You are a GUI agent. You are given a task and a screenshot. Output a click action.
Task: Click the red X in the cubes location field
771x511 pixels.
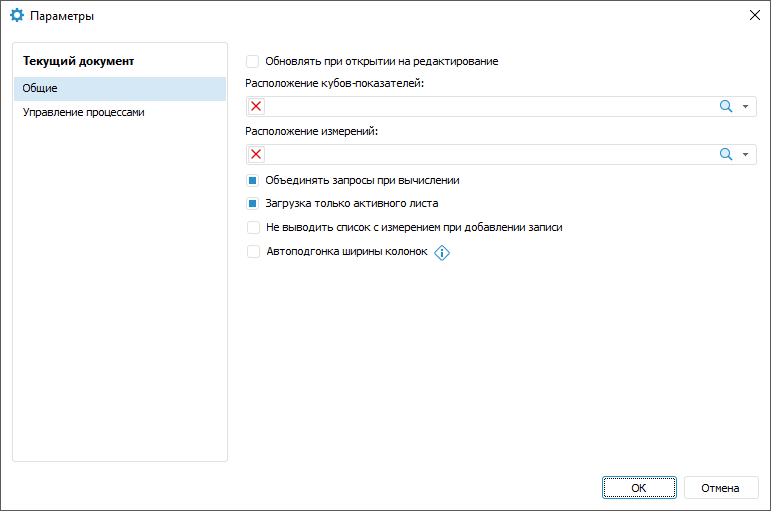click(257, 107)
